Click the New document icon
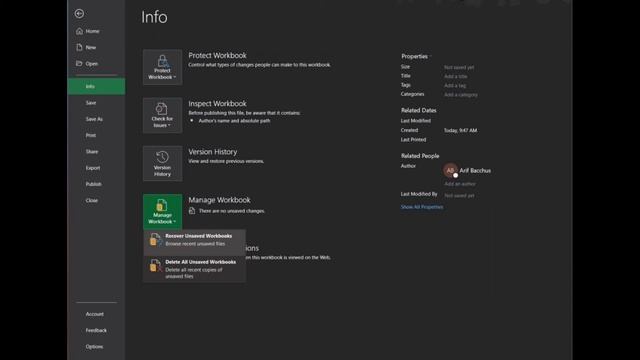The height and width of the screenshot is (360, 640). (79, 47)
